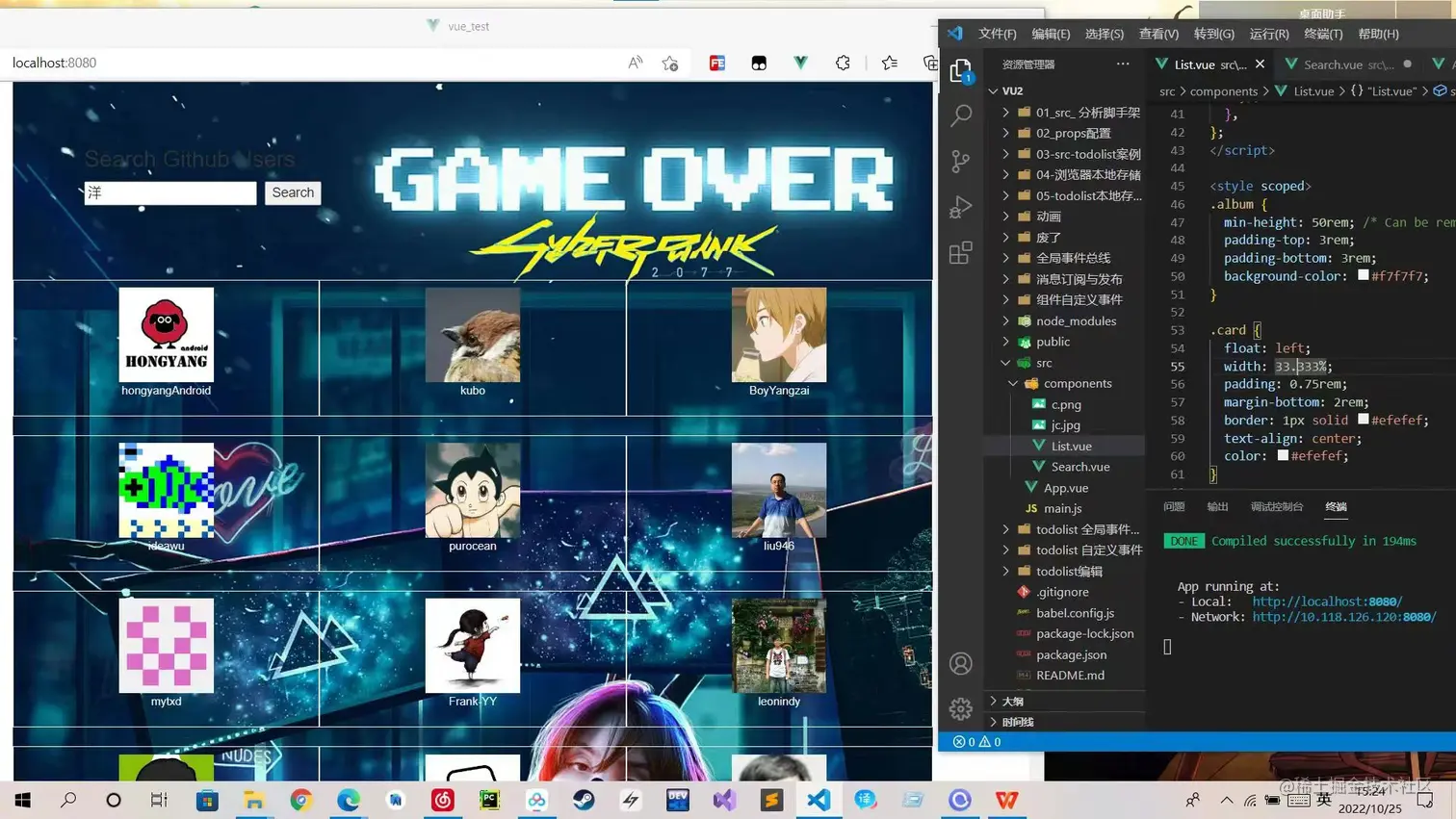Open package.json in the file tree
This screenshot has width=1456, height=819.
[1071, 654]
